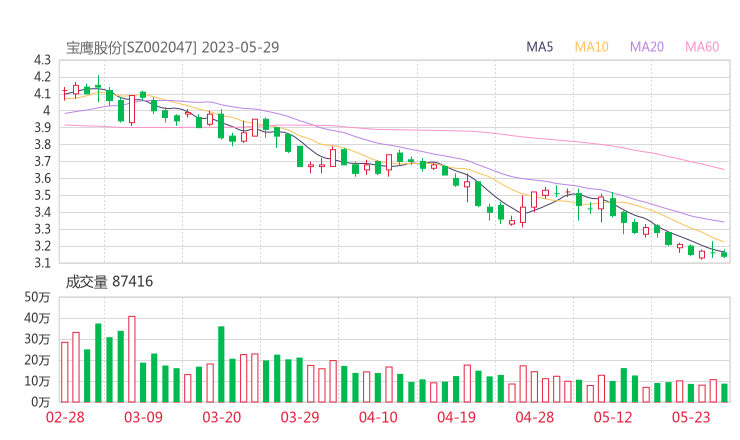Select the last candlestick near 3.15

[724, 254]
